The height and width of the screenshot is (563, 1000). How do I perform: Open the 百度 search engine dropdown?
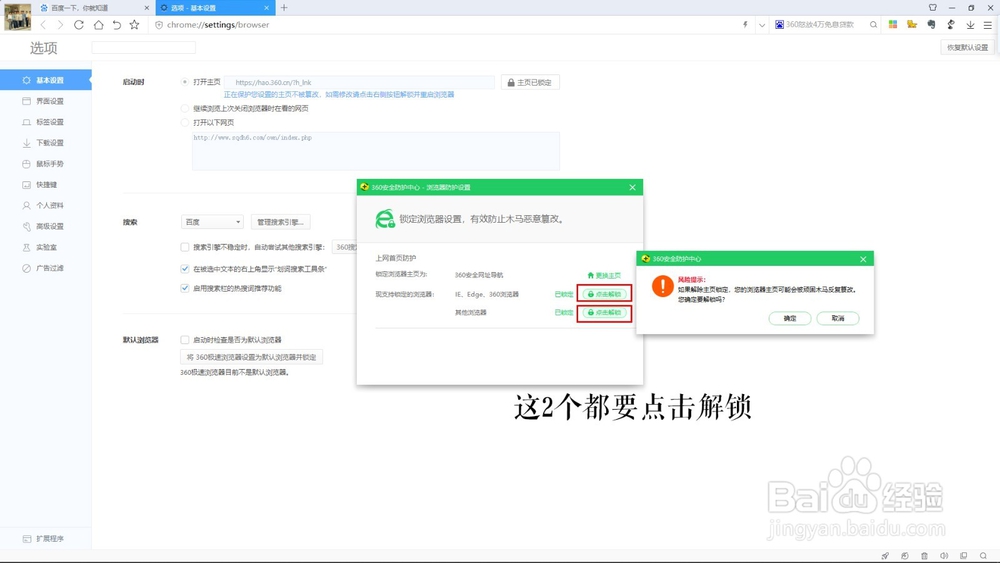(x=212, y=222)
